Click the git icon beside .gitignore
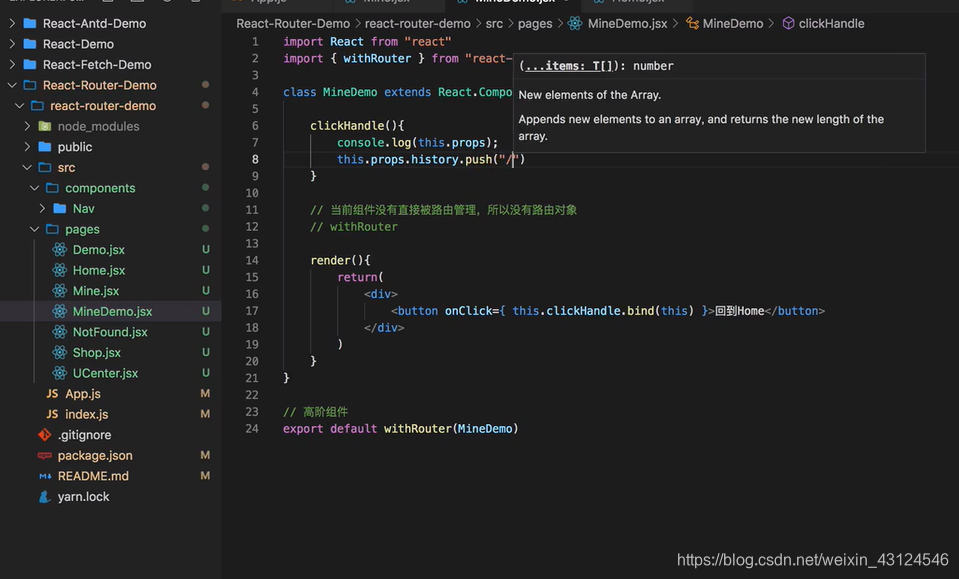 click(x=45, y=435)
